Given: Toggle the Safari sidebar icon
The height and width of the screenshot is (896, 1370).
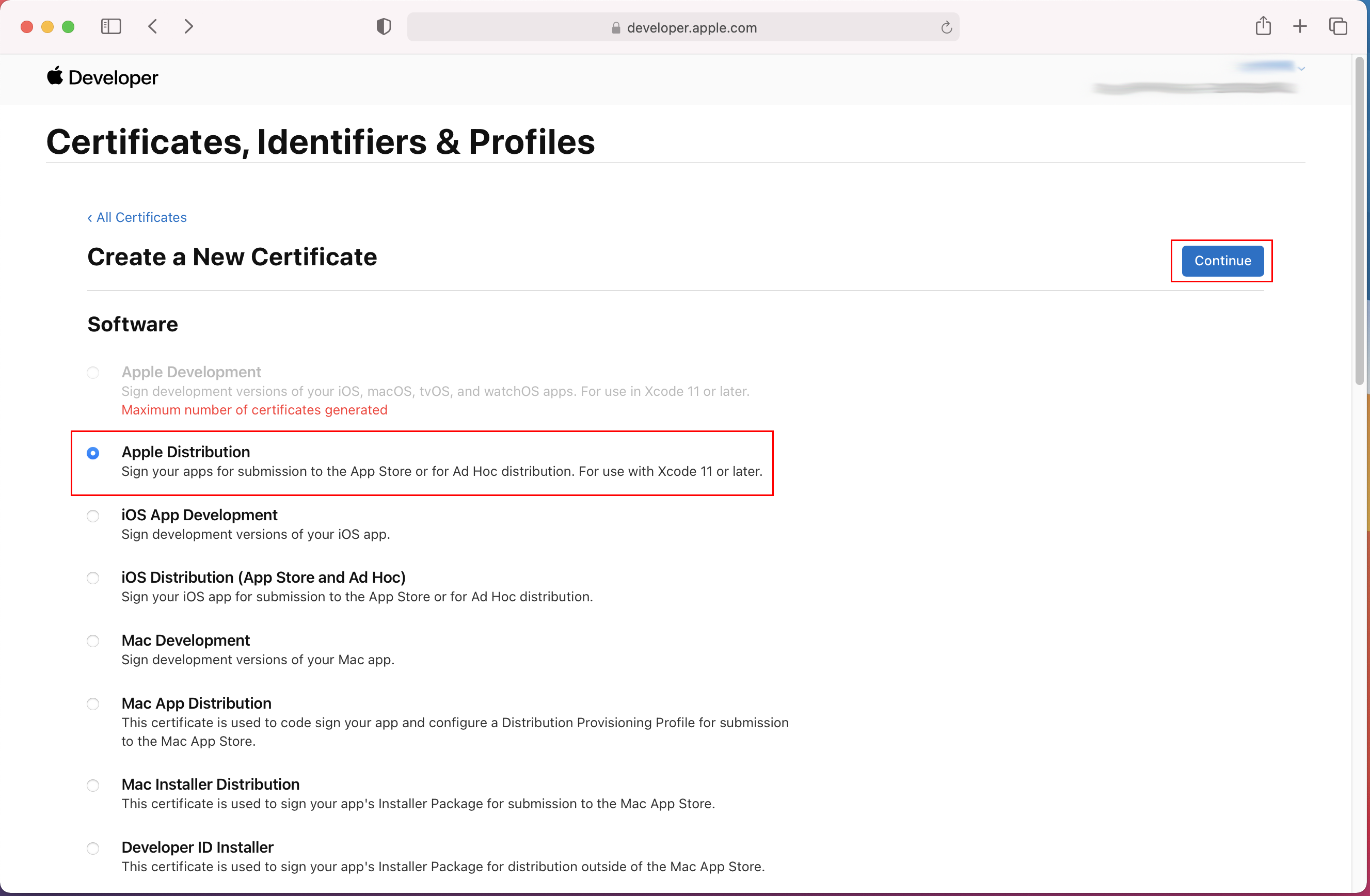Looking at the screenshot, I should pos(110,26).
